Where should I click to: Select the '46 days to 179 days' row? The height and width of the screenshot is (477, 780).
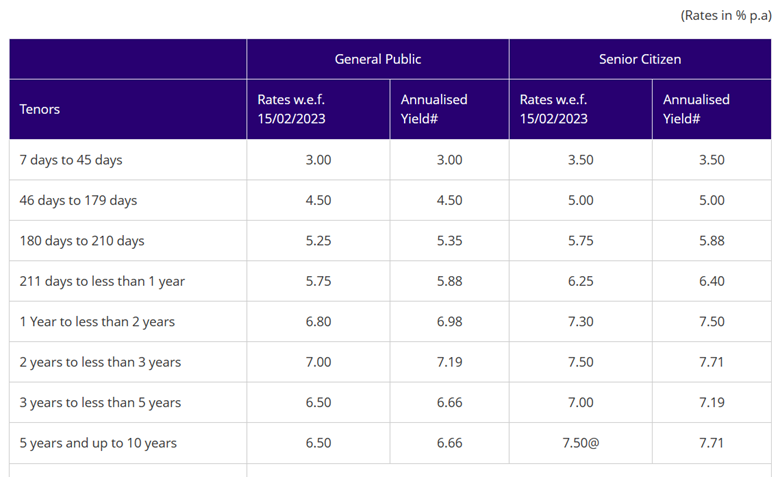click(78, 200)
